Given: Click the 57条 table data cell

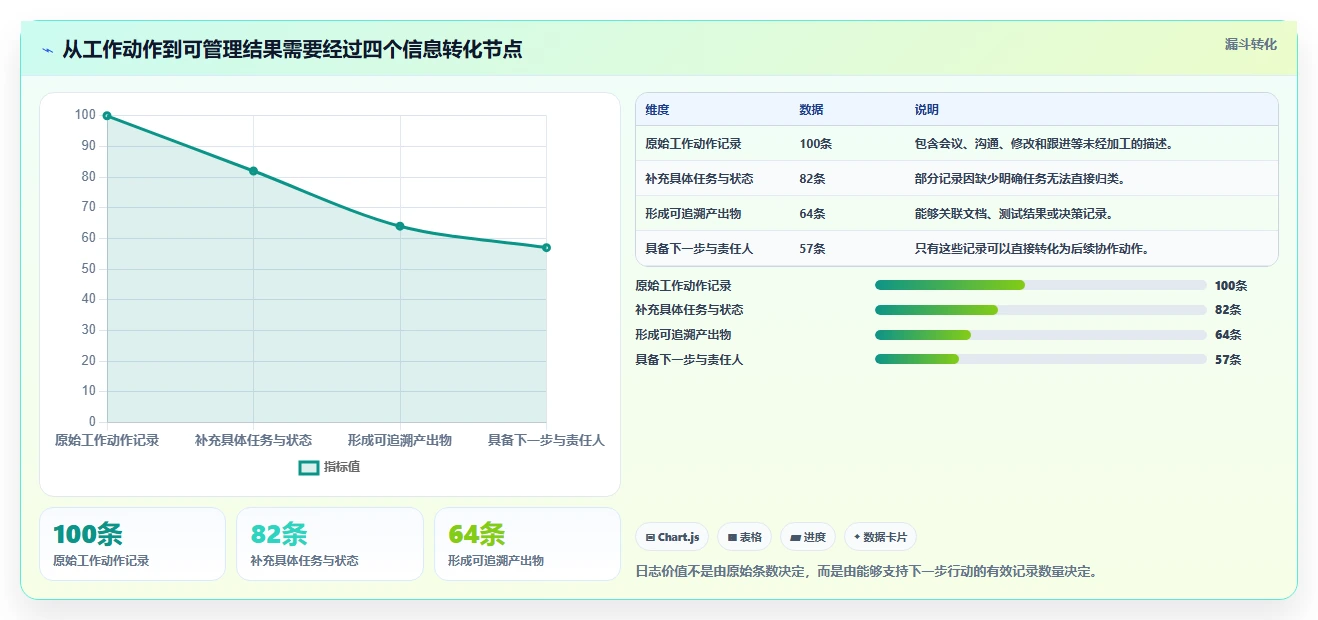Looking at the screenshot, I should click(812, 249).
